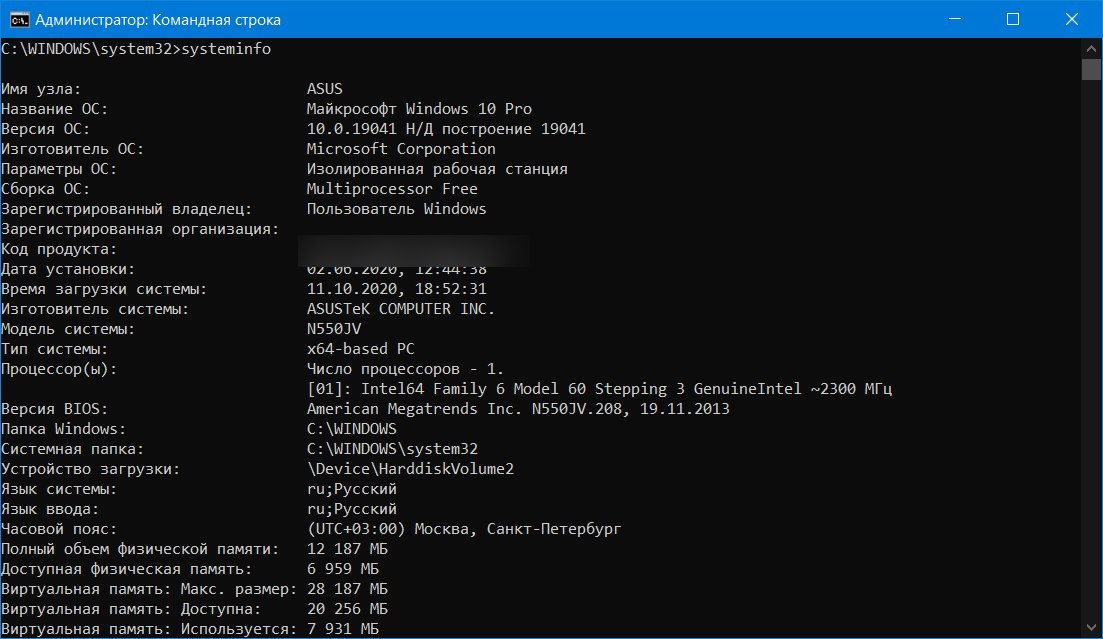Screen dimensions: 1103x639
Task: Click boot time '11.10.2020, 18:52:31'
Action: click(x=396, y=289)
